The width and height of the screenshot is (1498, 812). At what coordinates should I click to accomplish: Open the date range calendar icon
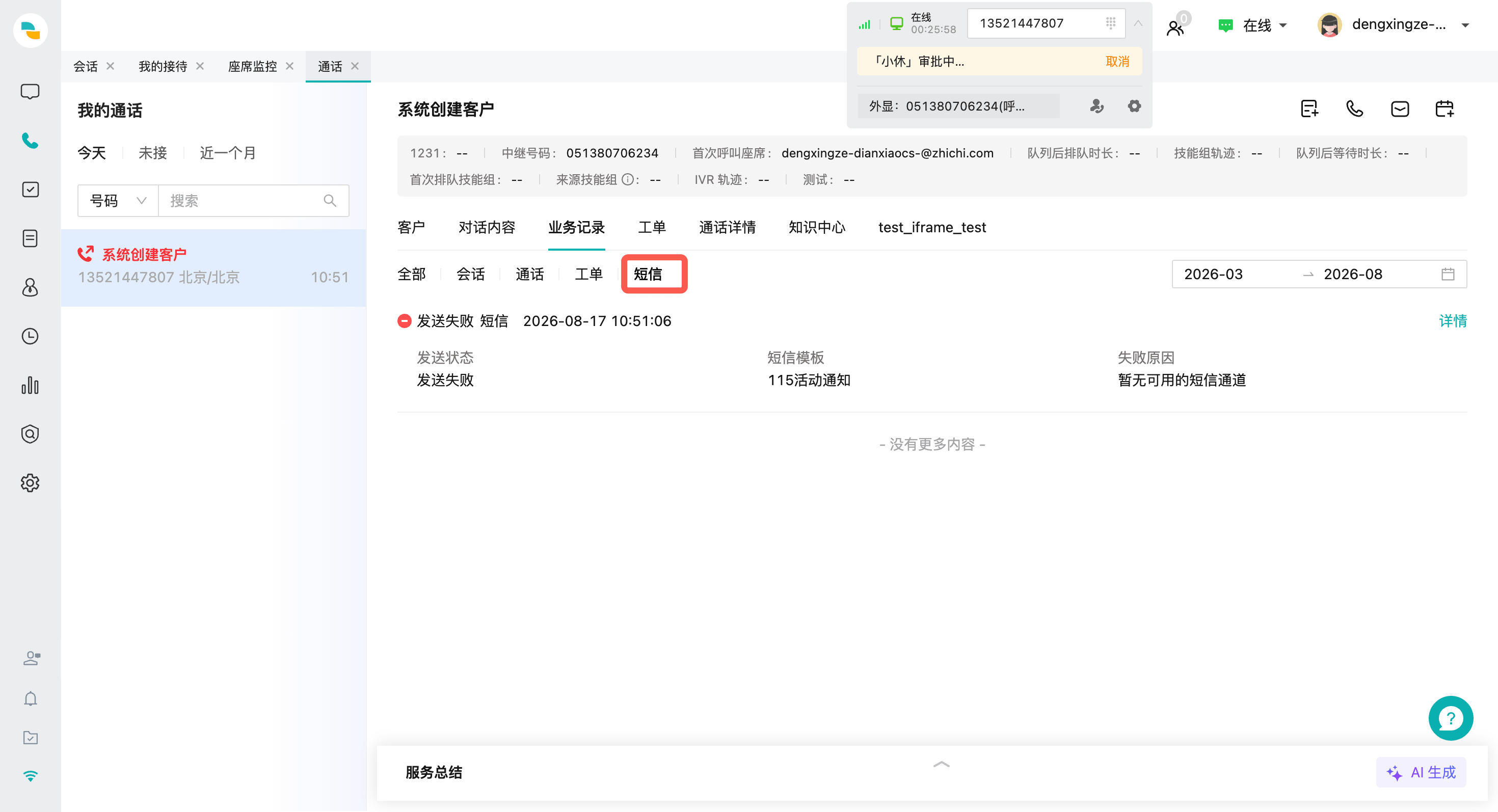(x=1448, y=275)
